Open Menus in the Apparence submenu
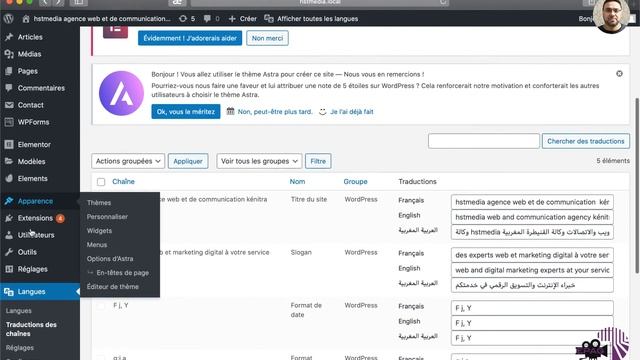Screen dimensions: 640x360 (97, 244)
